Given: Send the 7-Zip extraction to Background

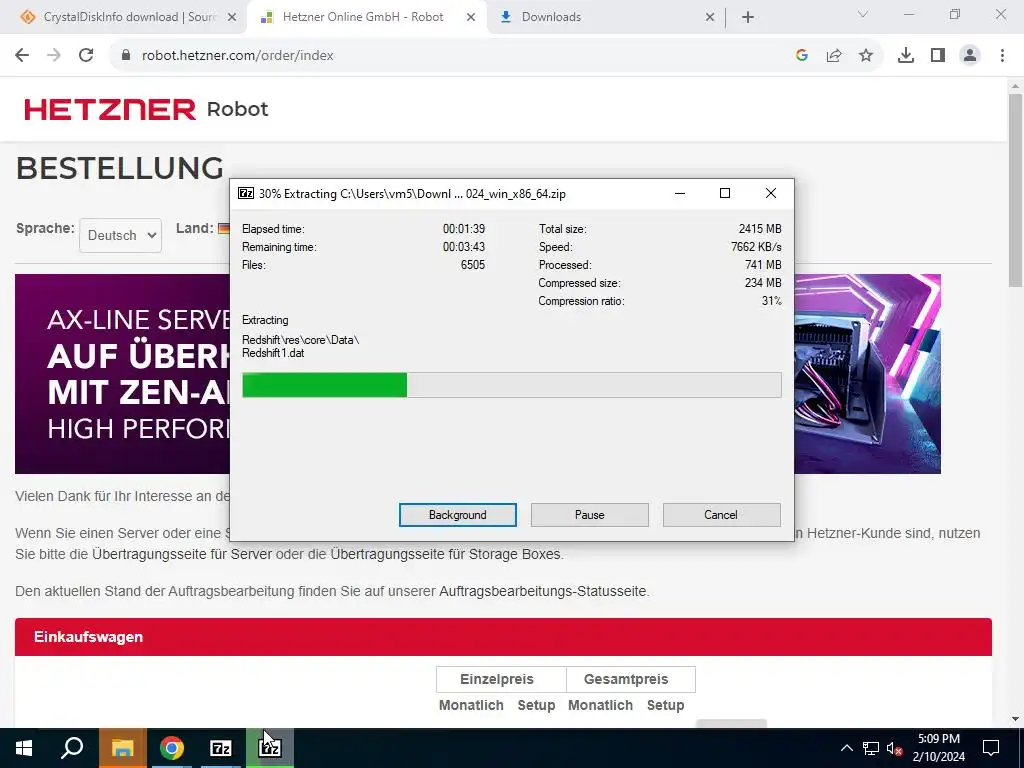Looking at the screenshot, I should point(458,515).
